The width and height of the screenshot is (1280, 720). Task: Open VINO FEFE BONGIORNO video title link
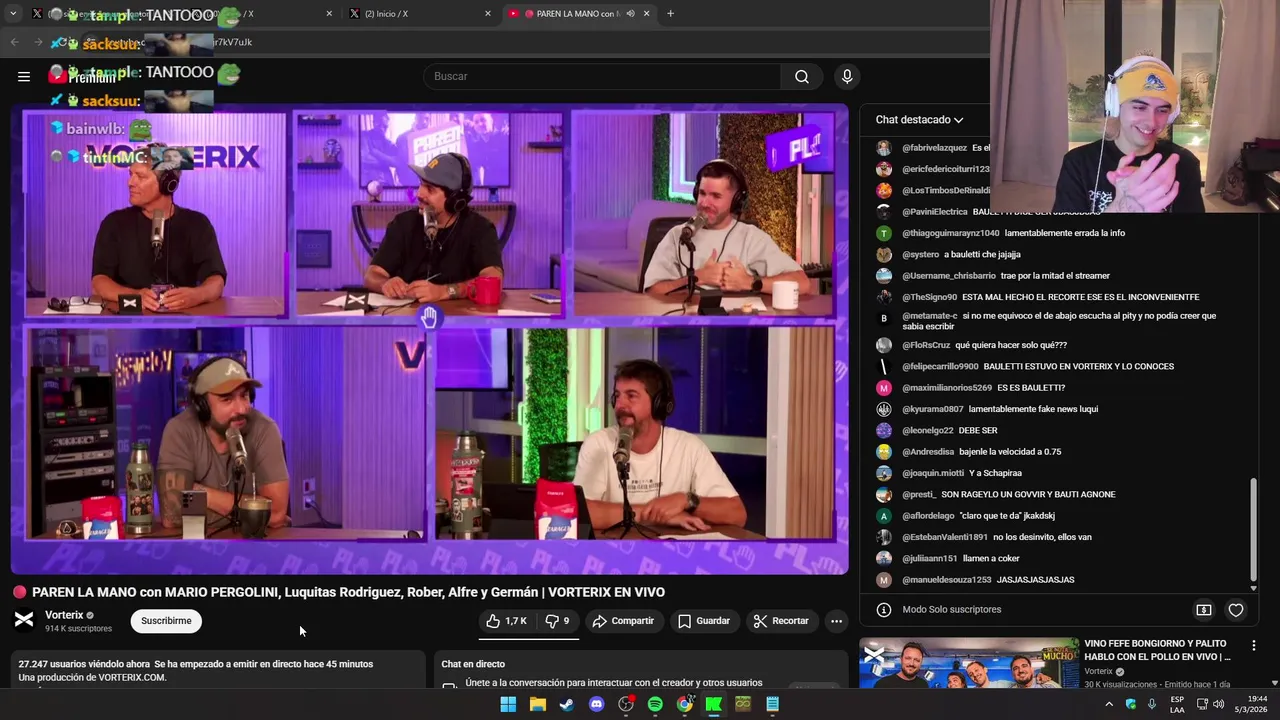click(1157, 650)
